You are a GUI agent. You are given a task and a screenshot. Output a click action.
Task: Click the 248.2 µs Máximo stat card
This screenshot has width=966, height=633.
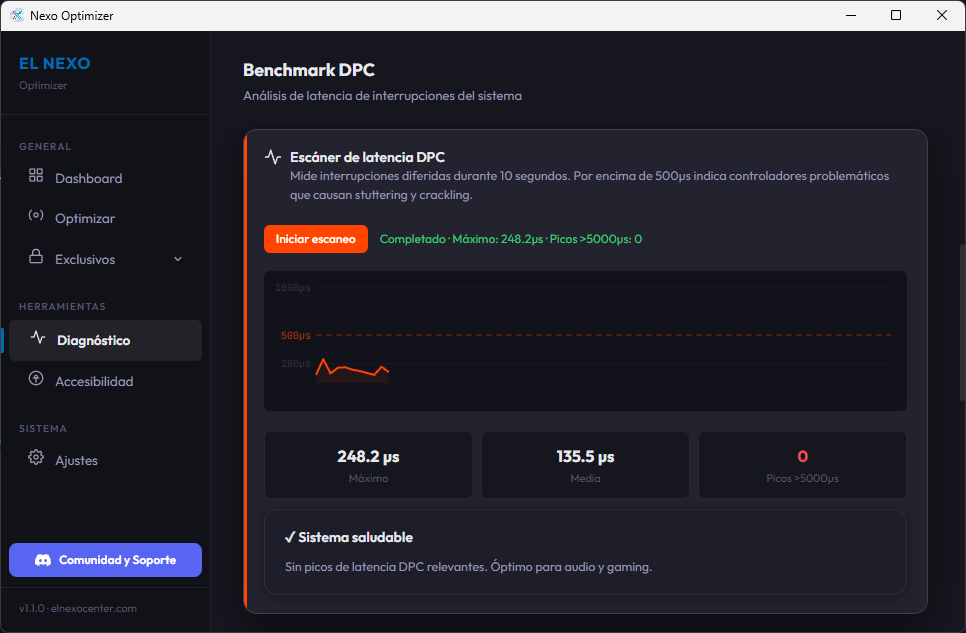coord(368,464)
